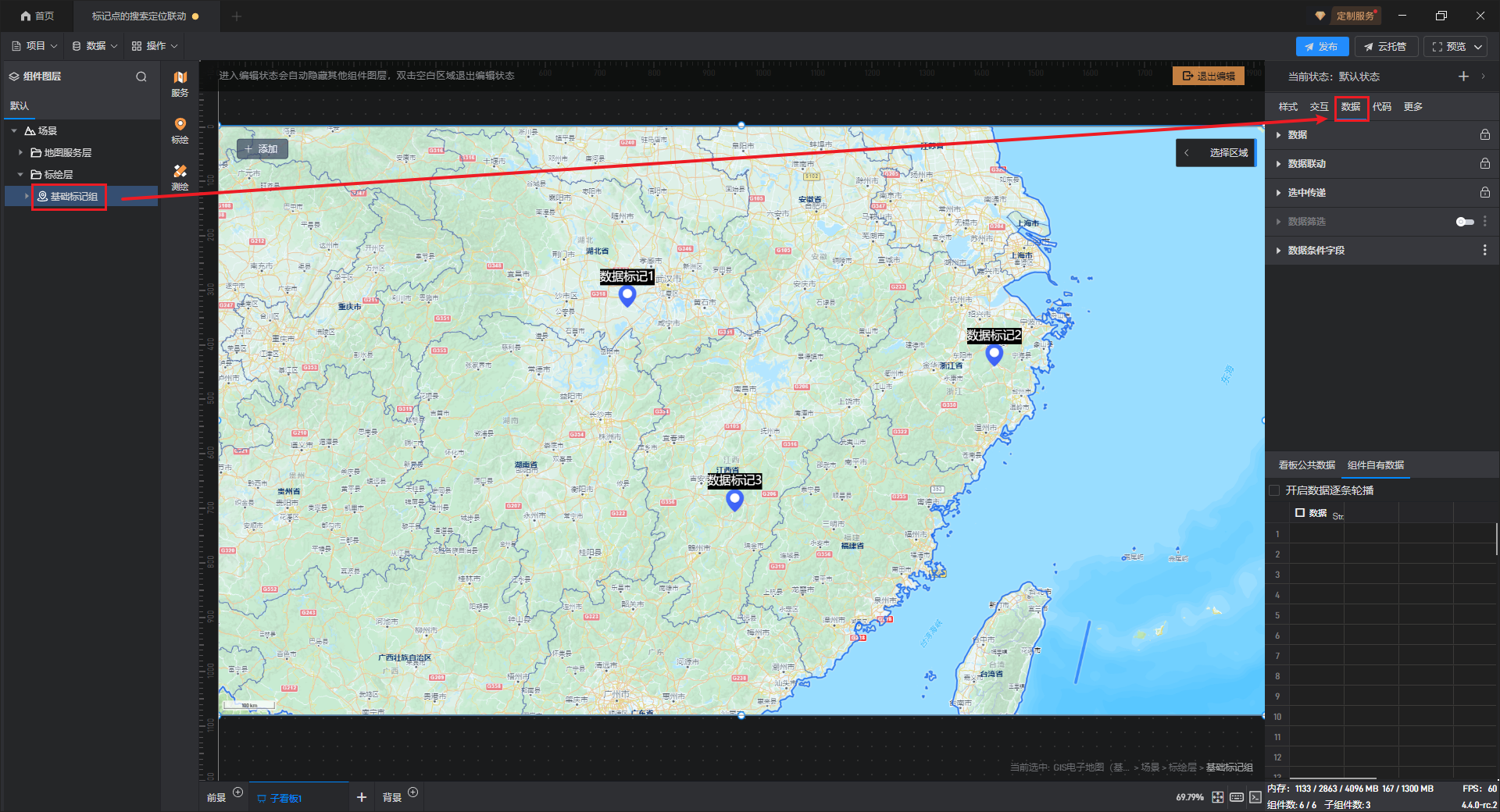Click the 数据标记2 map marker pin

(995, 355)
